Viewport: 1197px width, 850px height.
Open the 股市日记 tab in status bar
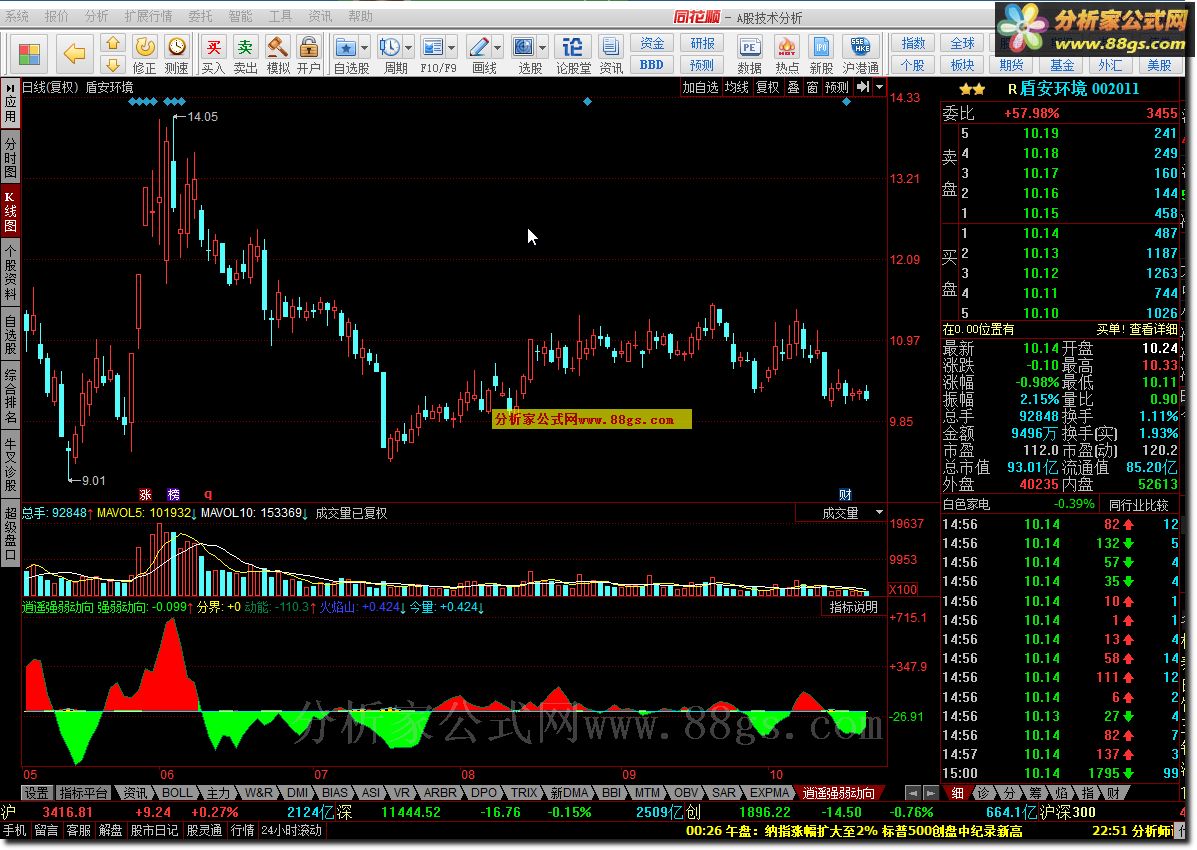(154, 830)
